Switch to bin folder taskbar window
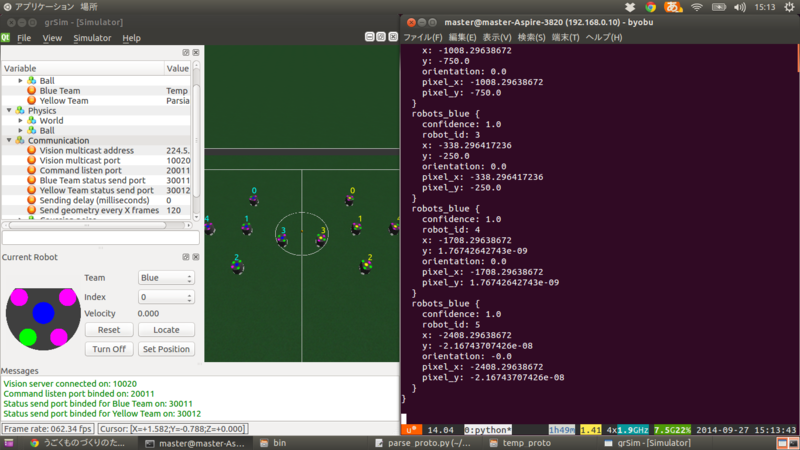The image size is (800, 450). click(273, 443)
